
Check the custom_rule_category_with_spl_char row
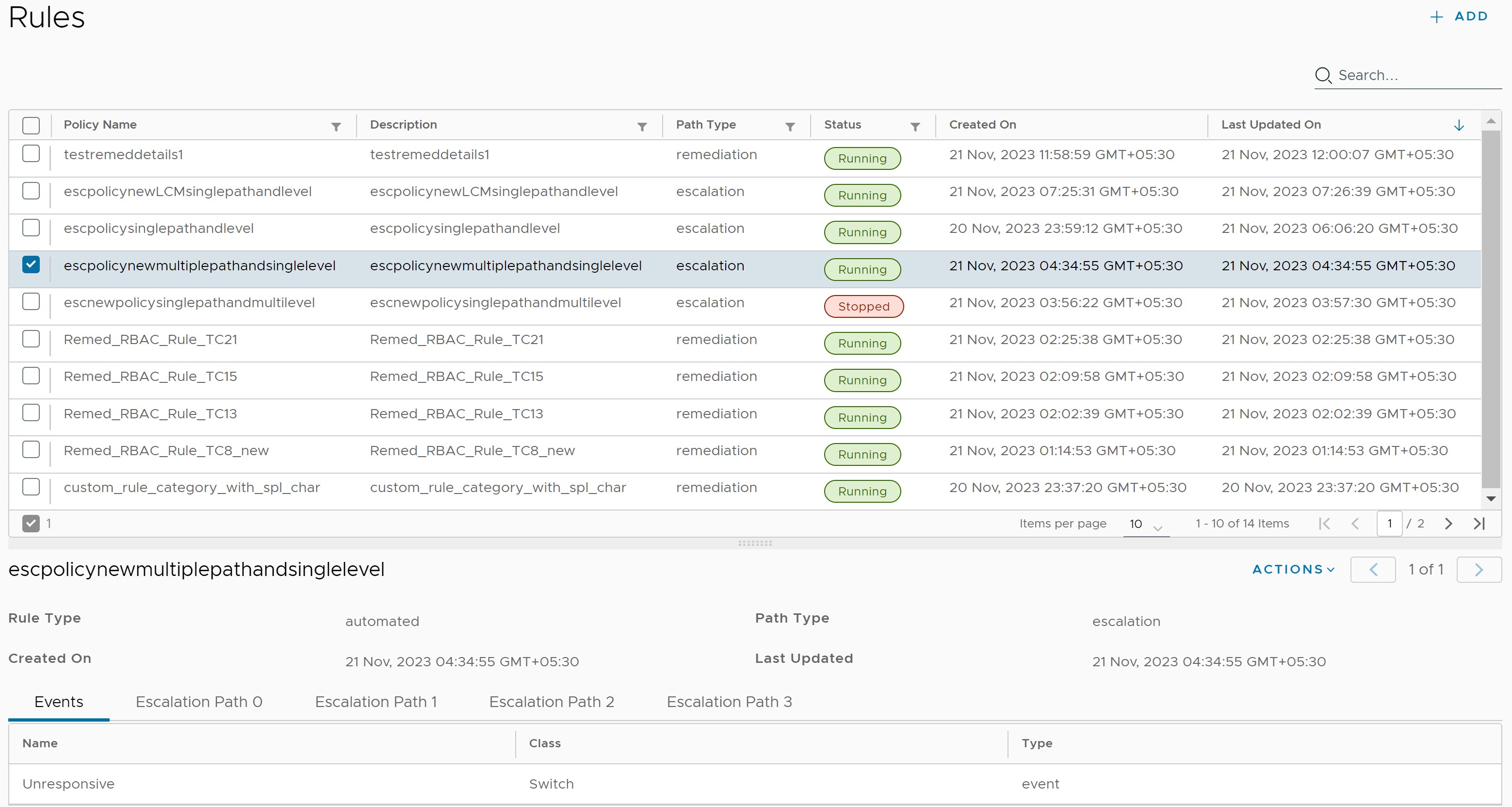point(31,487)
